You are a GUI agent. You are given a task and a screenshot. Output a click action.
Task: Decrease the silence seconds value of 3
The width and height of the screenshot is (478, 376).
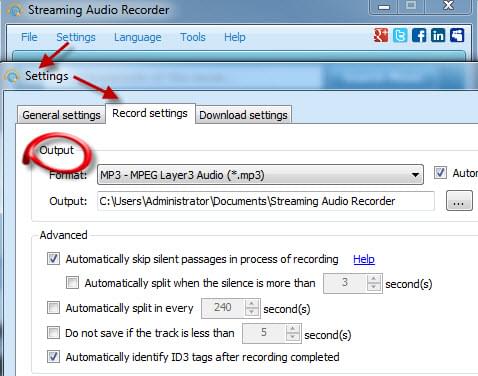(x=374, y=288)
